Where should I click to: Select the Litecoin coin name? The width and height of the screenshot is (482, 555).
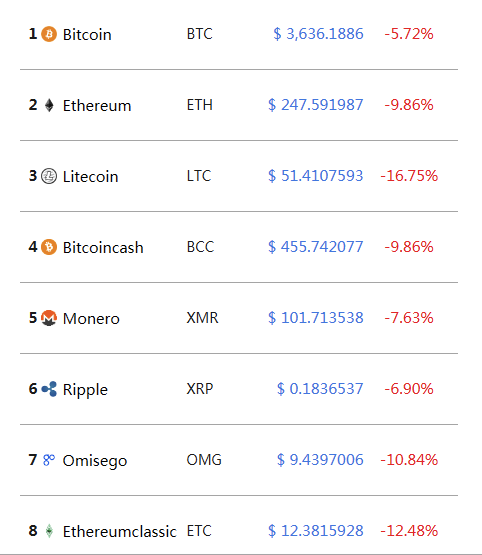click(x=91, y=176)
